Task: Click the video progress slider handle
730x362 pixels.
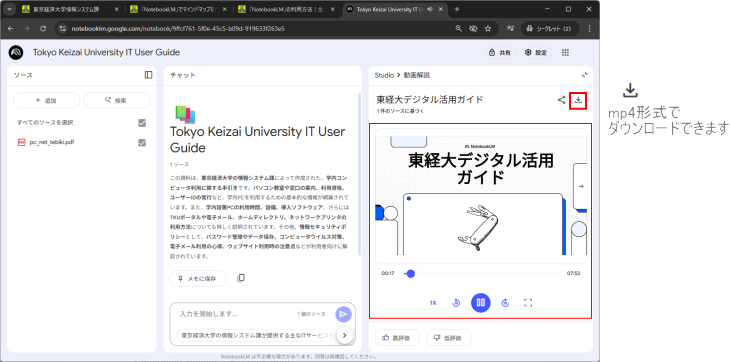Action: tap(410, 274)
